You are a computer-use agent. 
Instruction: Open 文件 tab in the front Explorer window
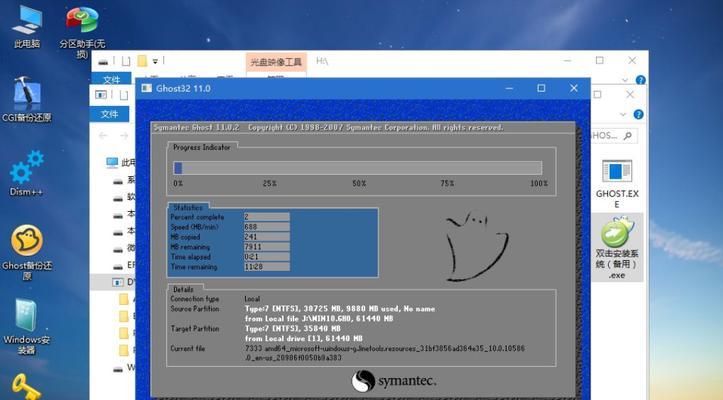(109, 114)
